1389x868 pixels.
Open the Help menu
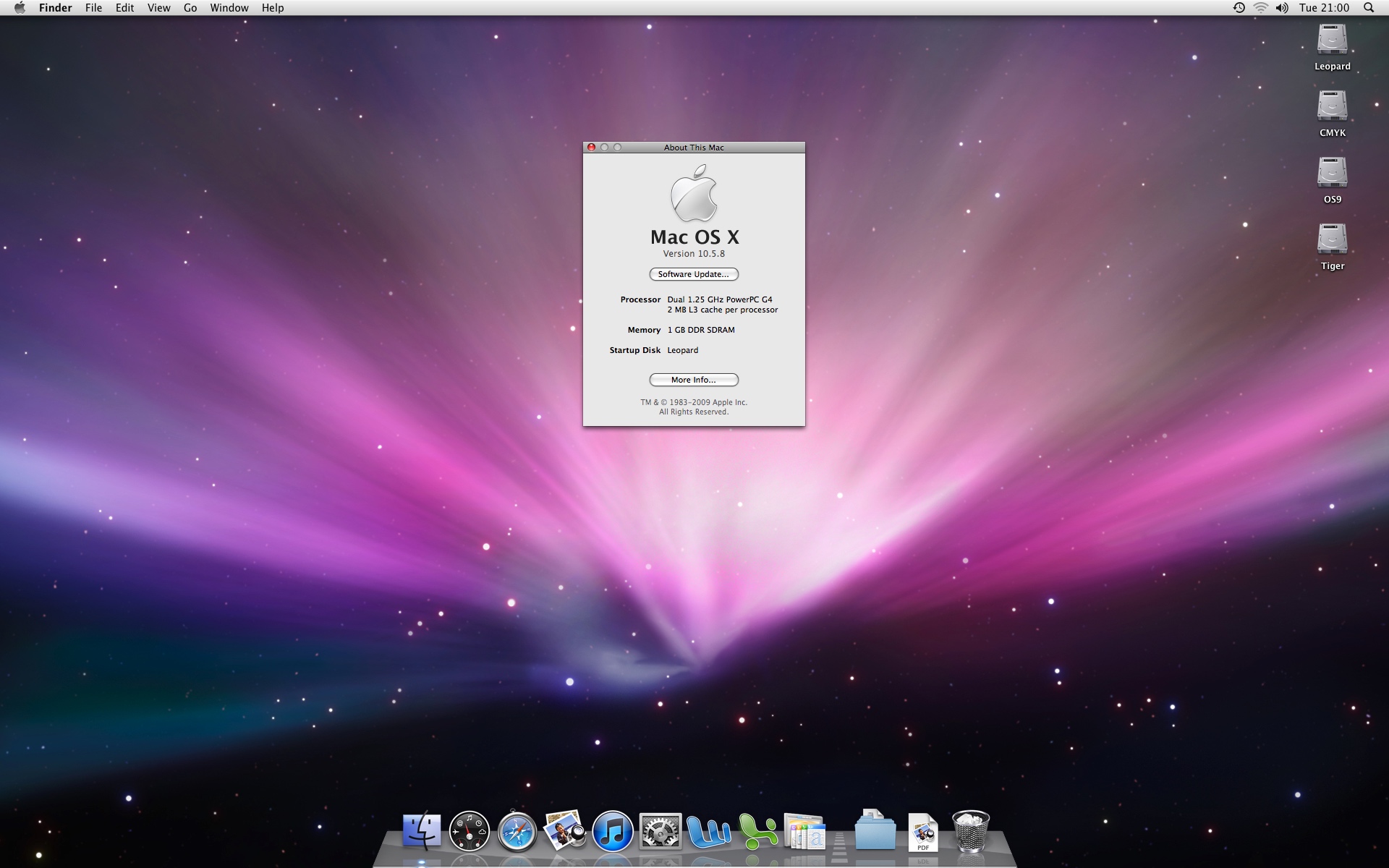pos(273,8)
